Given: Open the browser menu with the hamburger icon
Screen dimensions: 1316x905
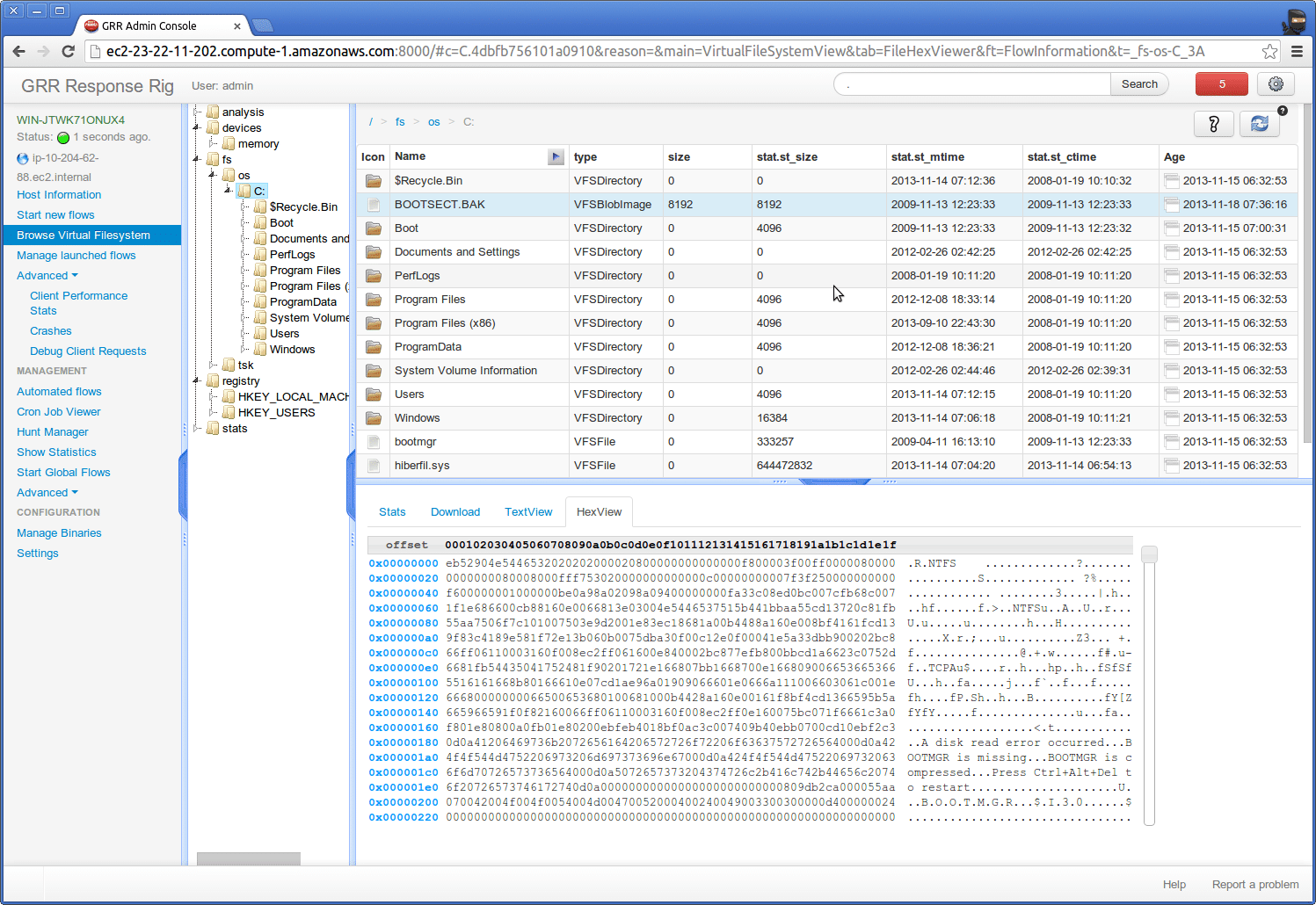Looking at the screenshot, I should click(x=1298, y=51).
